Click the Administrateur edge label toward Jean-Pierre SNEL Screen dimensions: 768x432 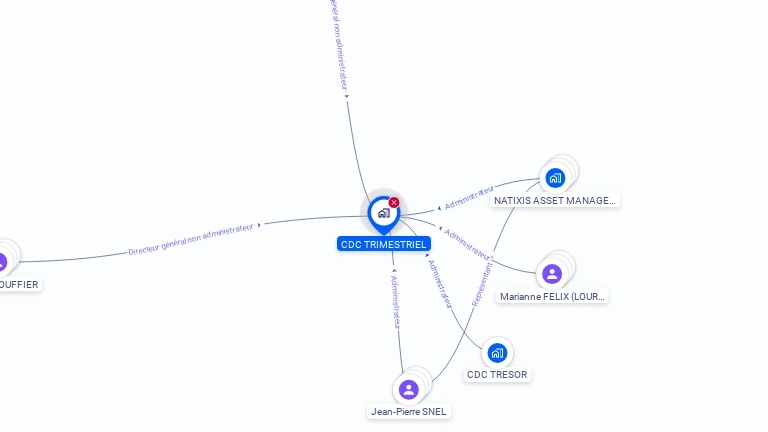(396, 302)
